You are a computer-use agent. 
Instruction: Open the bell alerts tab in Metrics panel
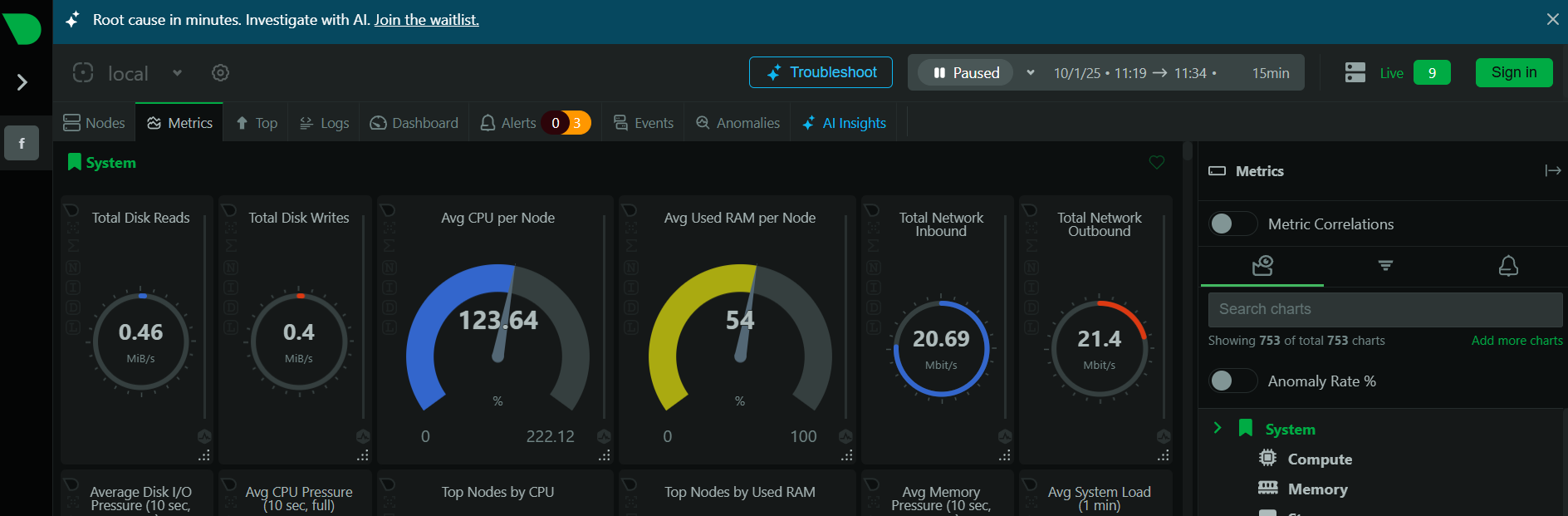click(x=1507, y=266)
